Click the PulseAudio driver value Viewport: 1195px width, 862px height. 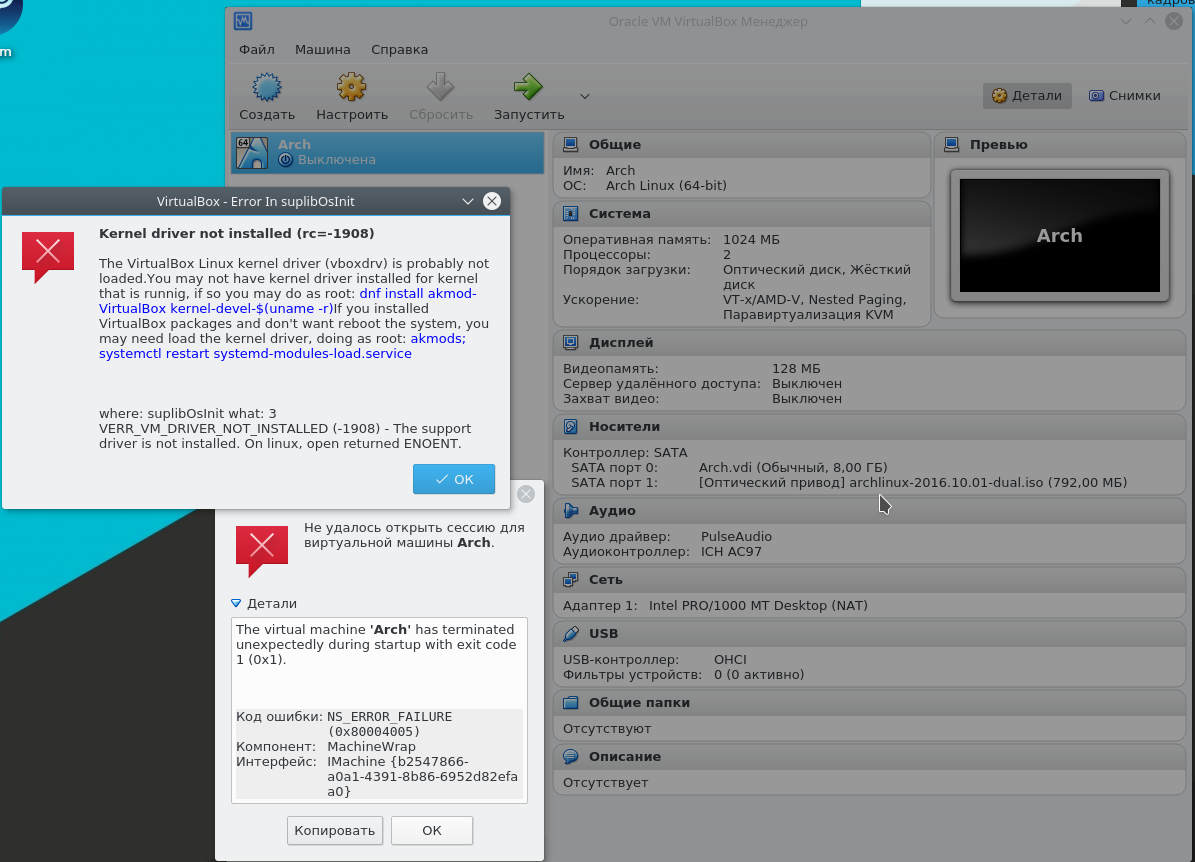point(736,537)
